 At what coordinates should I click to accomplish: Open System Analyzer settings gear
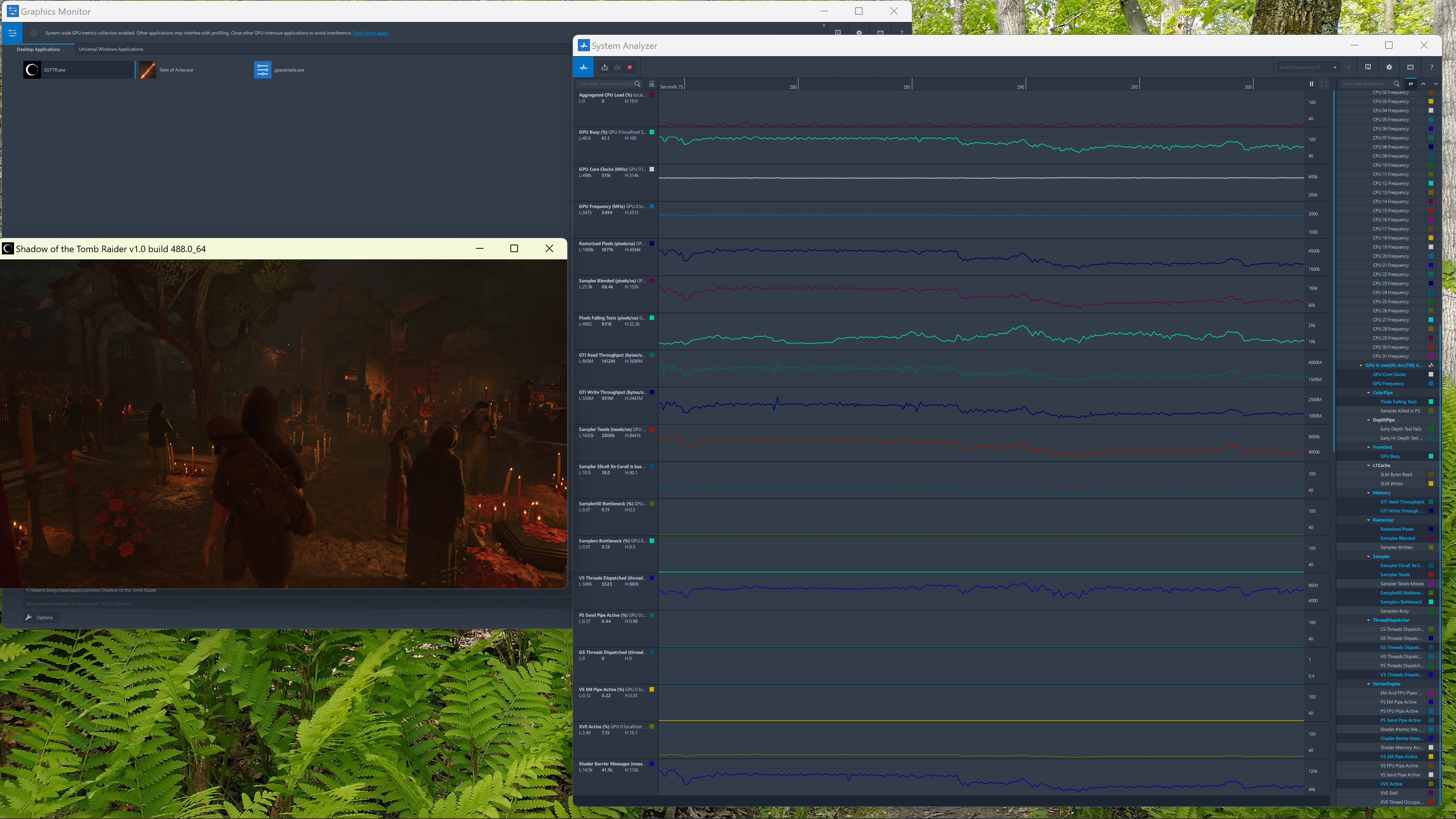(x=1389, y=67)
